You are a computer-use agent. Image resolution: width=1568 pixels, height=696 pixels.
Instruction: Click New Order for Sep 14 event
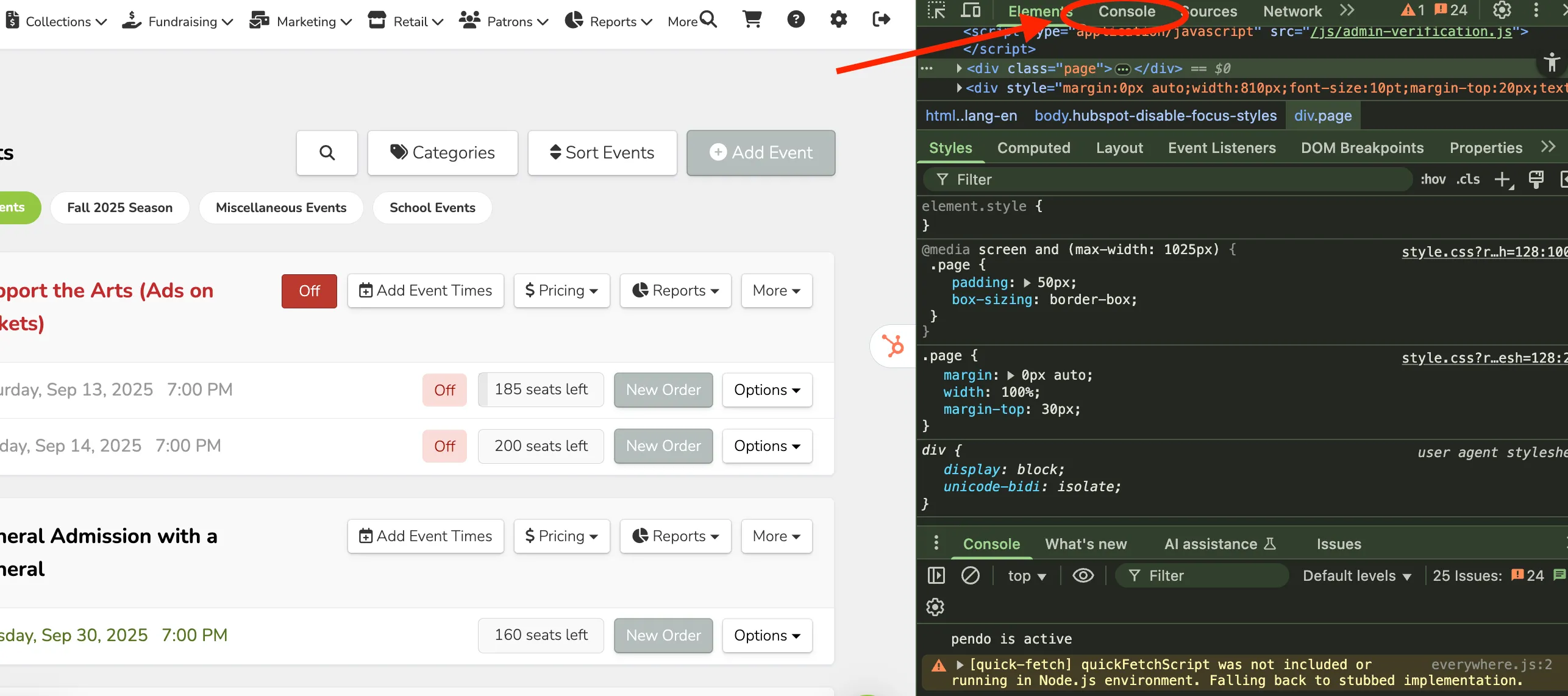[x=663, y=446]
